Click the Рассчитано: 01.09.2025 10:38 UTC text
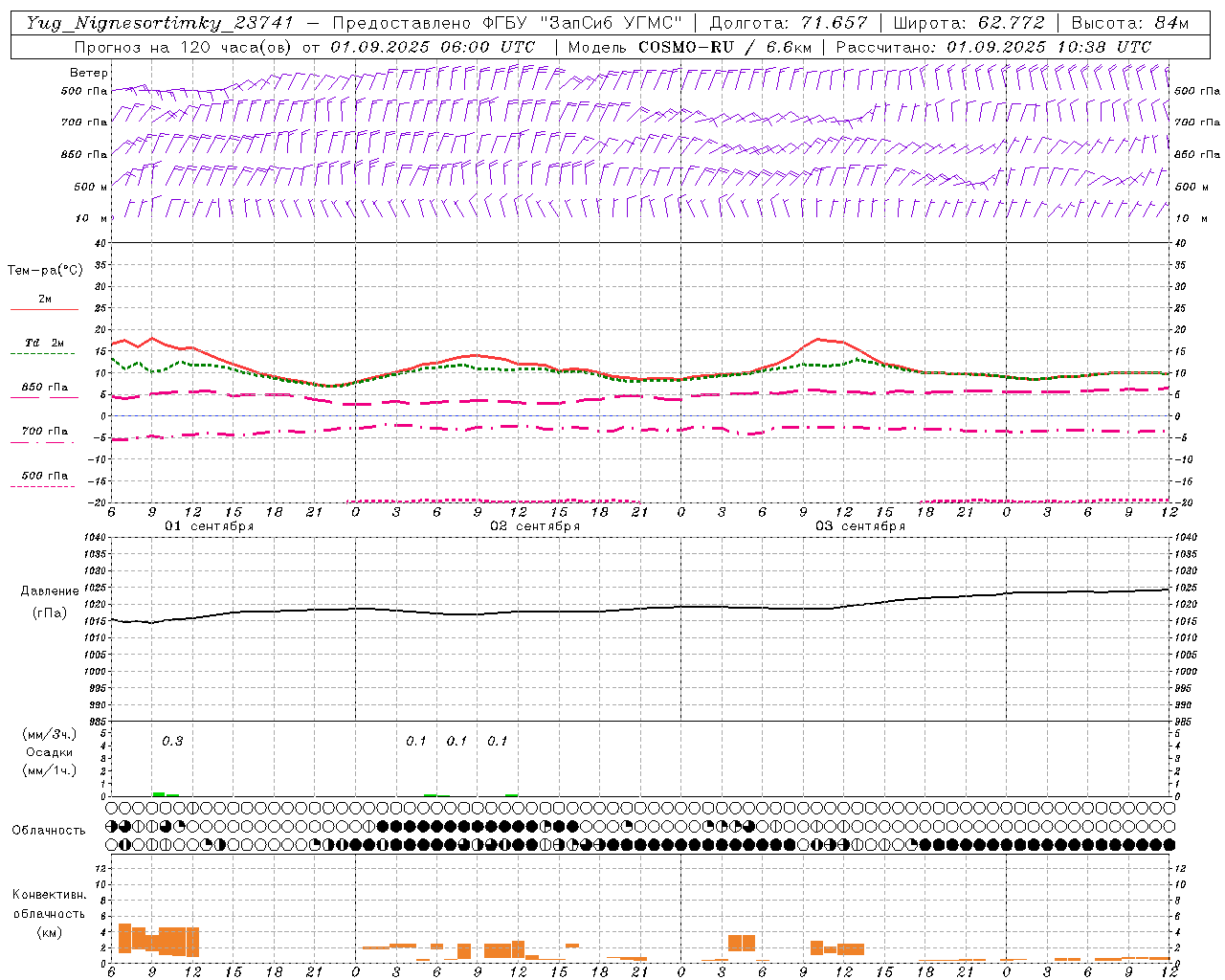 993,47
